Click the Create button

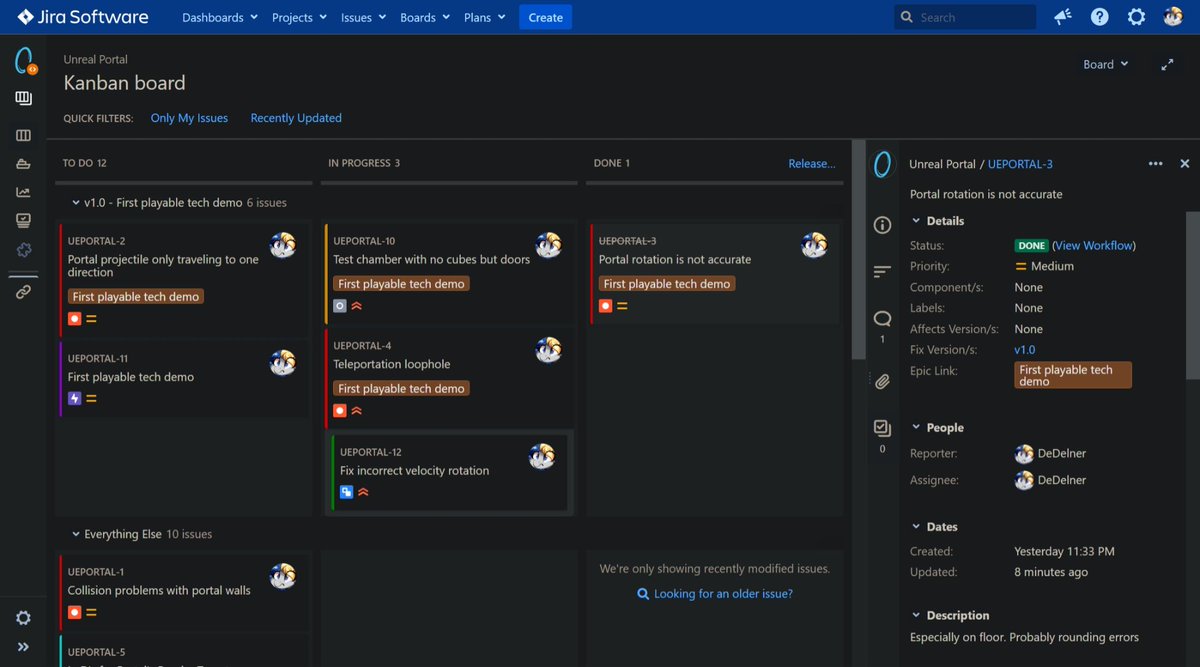pyautogui.click(x=545, y=17)
